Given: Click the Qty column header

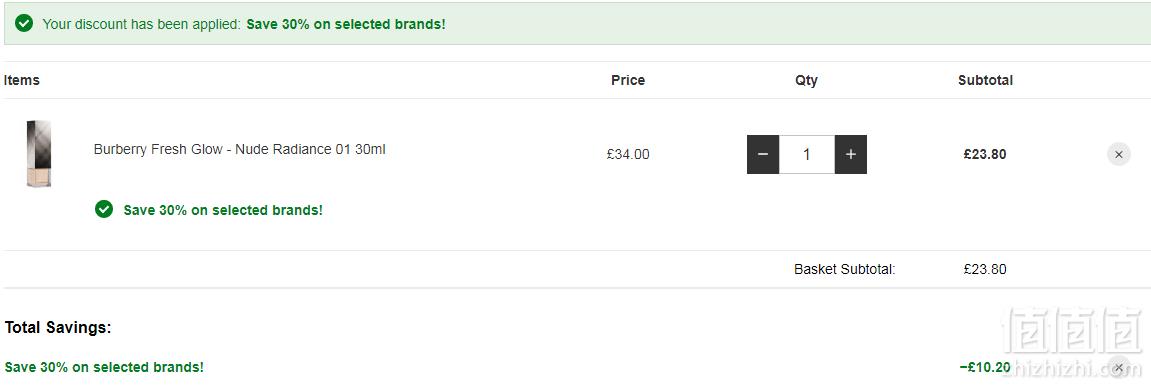Looking at the screenshot, I should (806, 80).
